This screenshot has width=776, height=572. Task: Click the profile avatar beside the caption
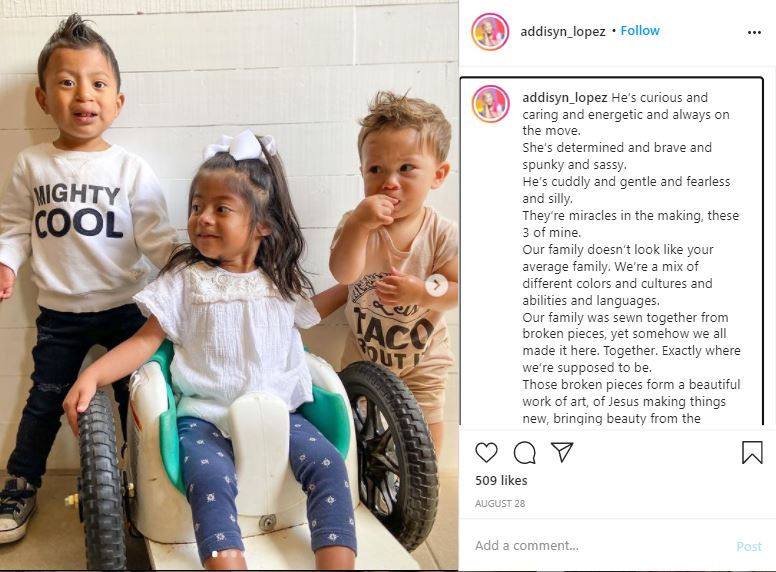(490, 103)
